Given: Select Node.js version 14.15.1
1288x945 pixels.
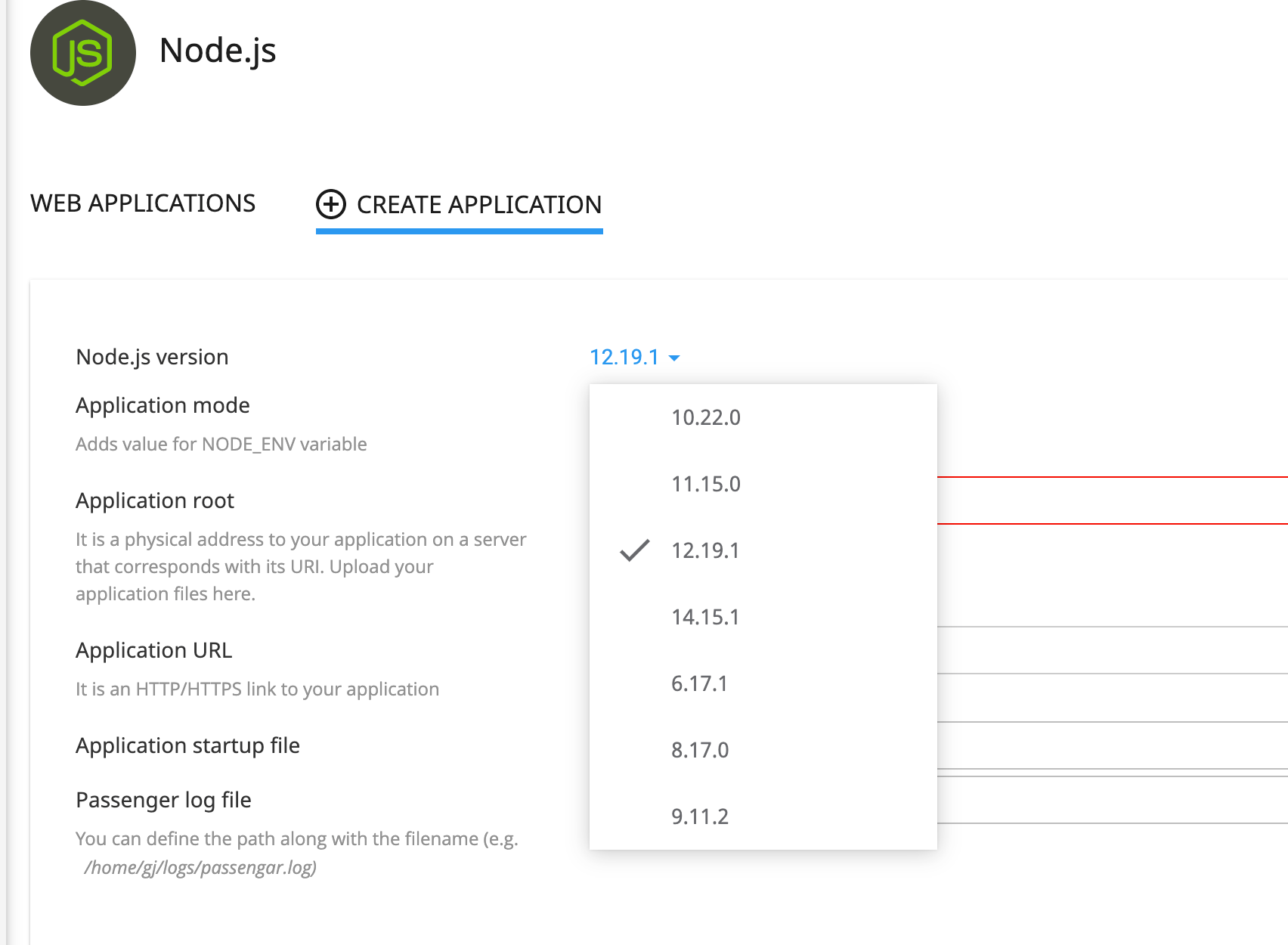Looking at the screenshot, I should click(763, 617).
